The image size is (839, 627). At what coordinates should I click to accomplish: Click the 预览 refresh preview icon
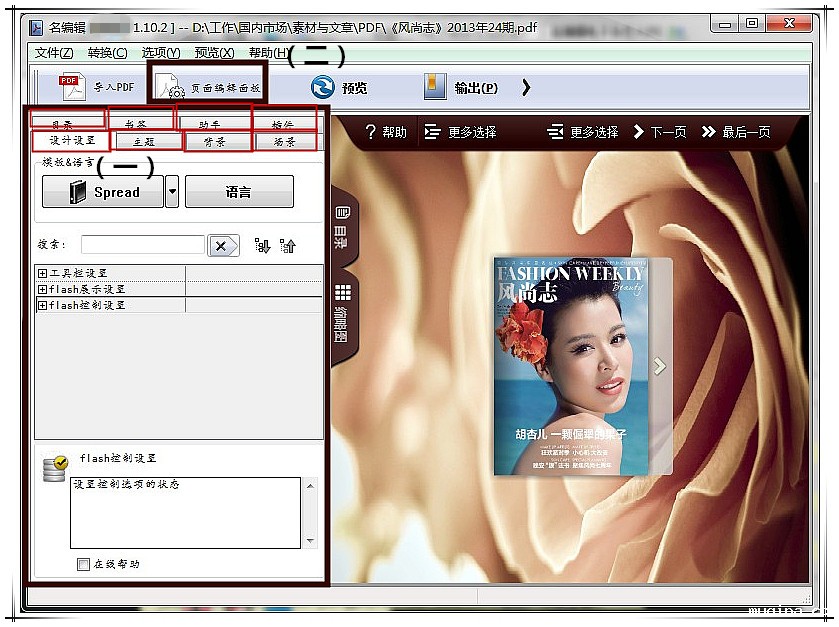point(322,87)
